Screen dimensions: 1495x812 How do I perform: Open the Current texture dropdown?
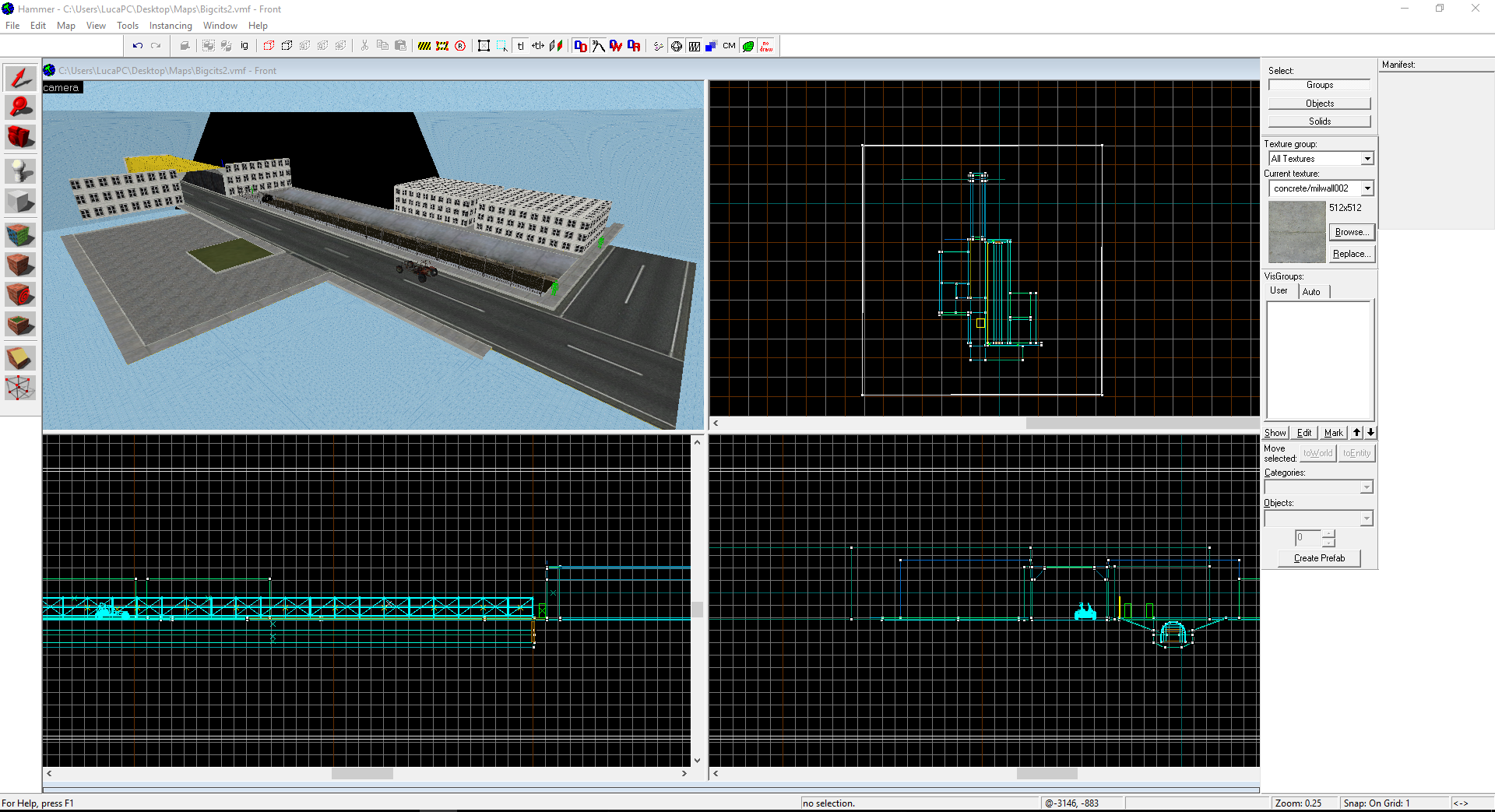[1367, 188]
